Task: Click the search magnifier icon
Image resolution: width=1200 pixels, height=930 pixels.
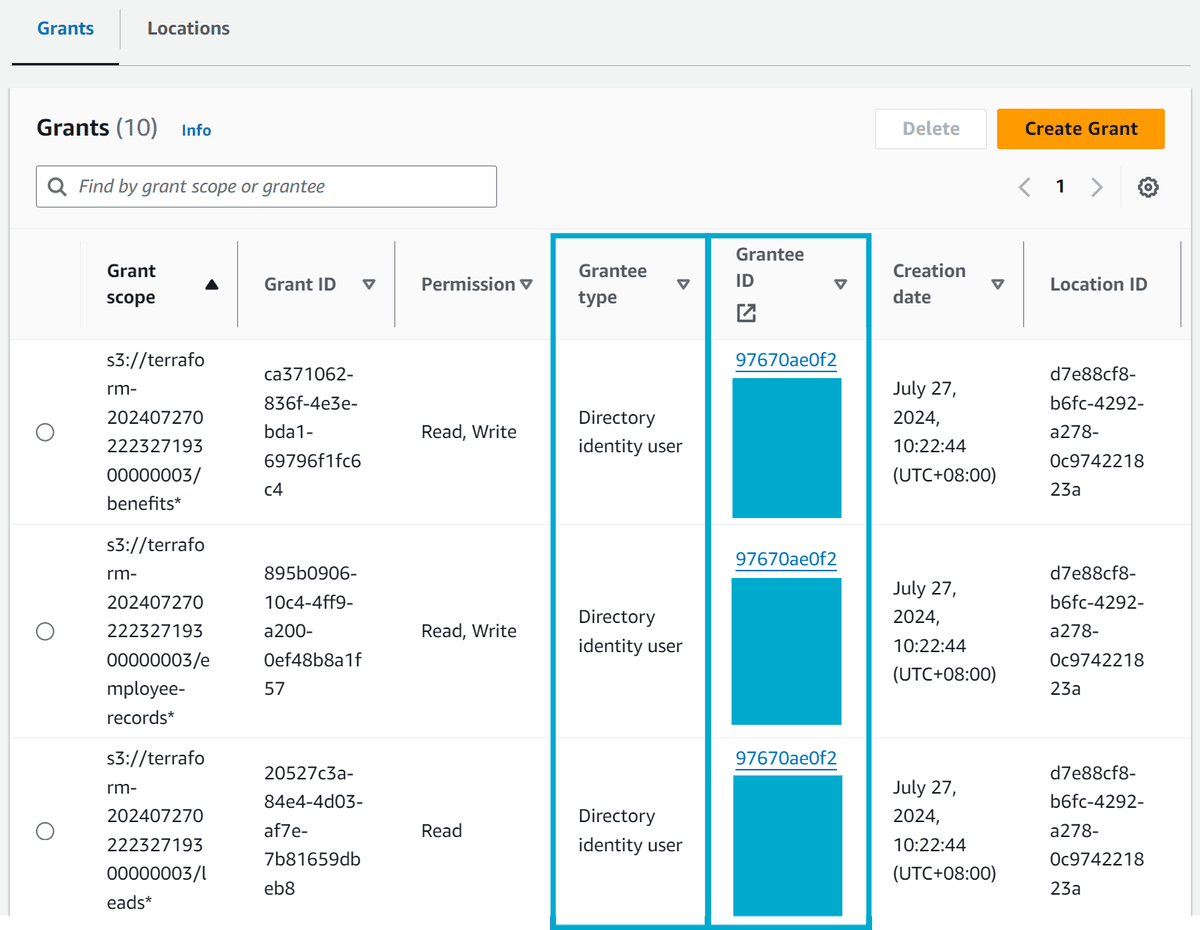Action: (x=57, y=187)
